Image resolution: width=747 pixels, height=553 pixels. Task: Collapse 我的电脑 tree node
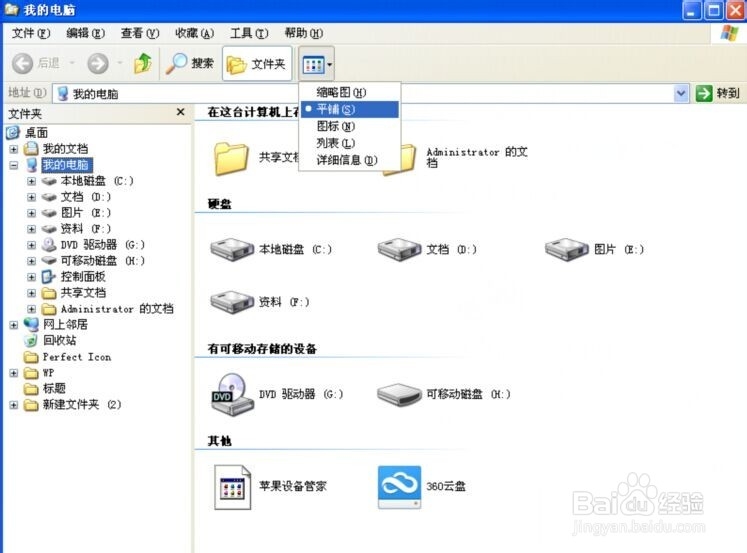click(13, 165)
